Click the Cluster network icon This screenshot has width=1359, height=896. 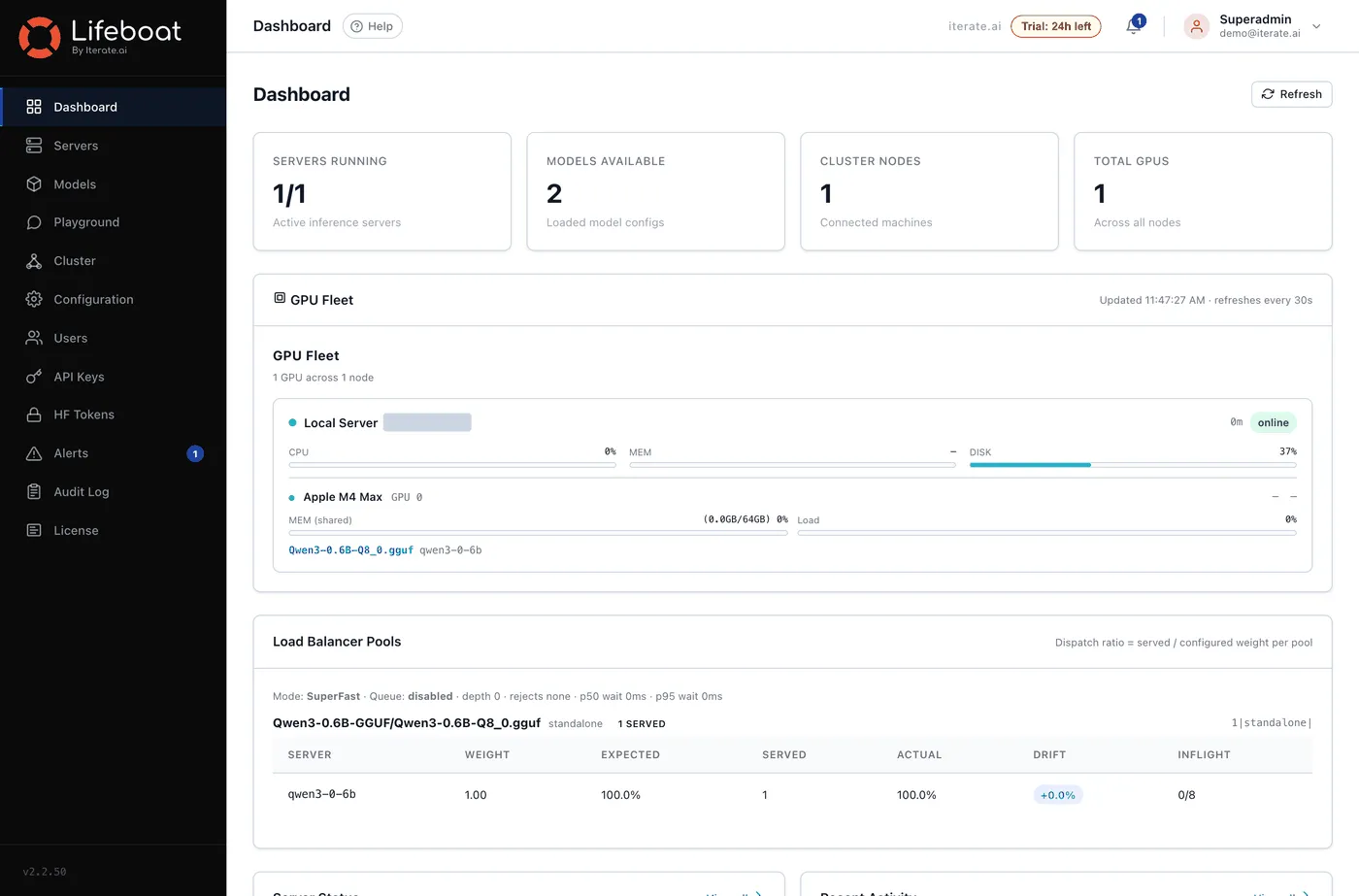pos(34,261)
